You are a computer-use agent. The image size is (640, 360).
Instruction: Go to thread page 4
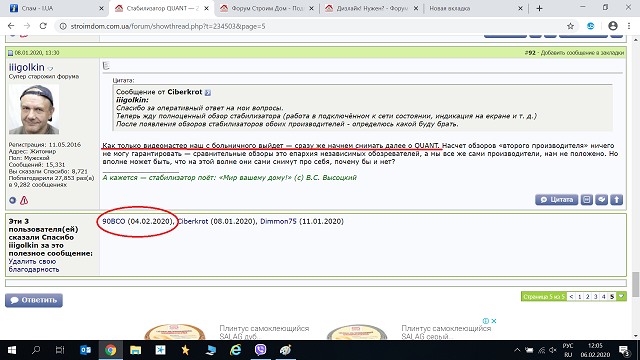pyautogui.click(x=604, y=297)
